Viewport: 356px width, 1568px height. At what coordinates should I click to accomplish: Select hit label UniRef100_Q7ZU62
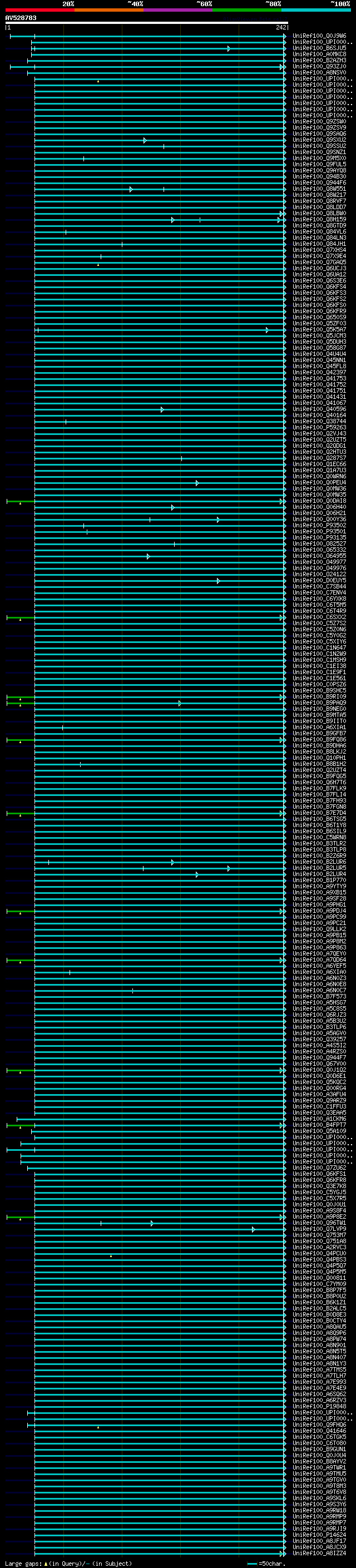[x=319, y=1168]
